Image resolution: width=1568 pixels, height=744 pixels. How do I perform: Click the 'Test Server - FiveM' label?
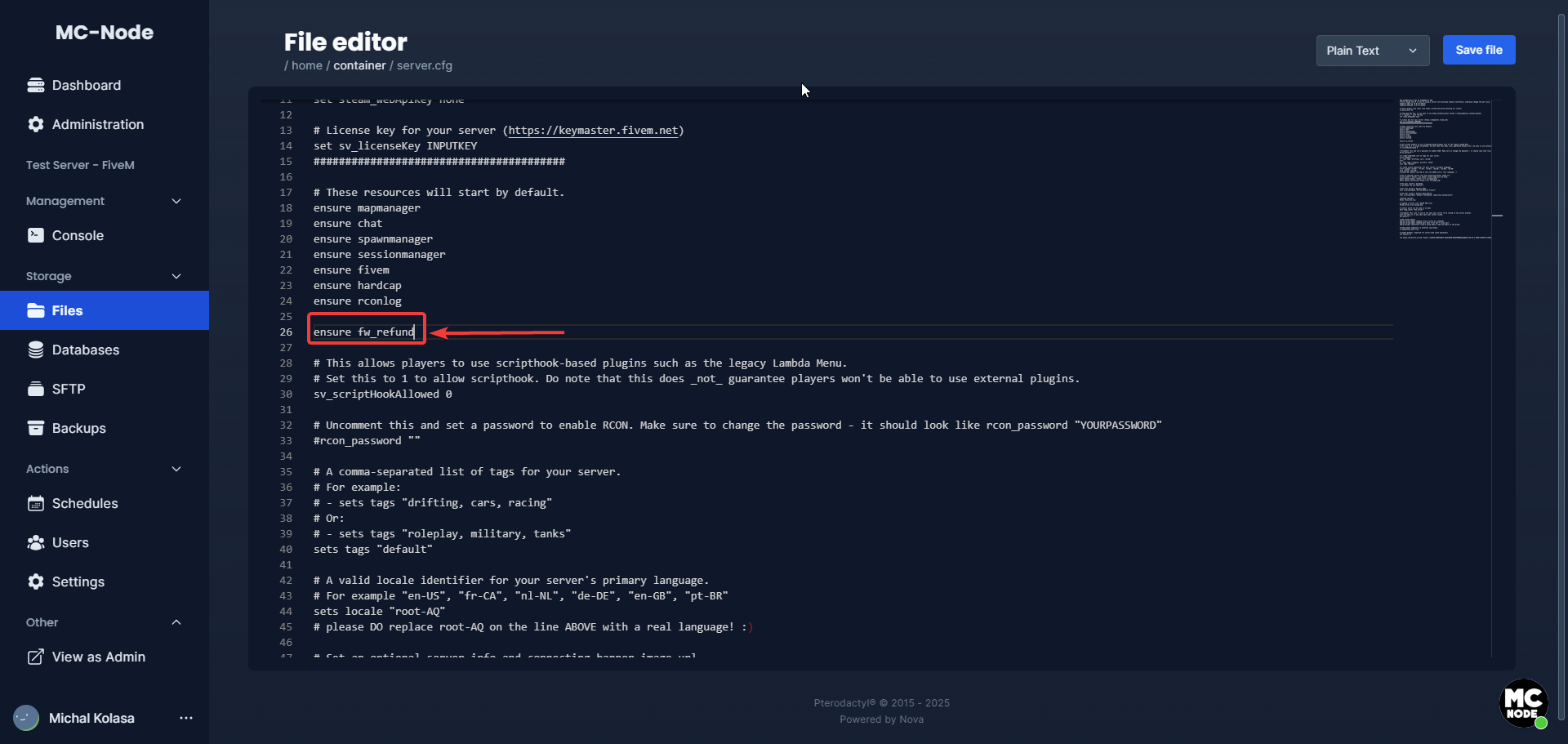(x=80, y=165)
